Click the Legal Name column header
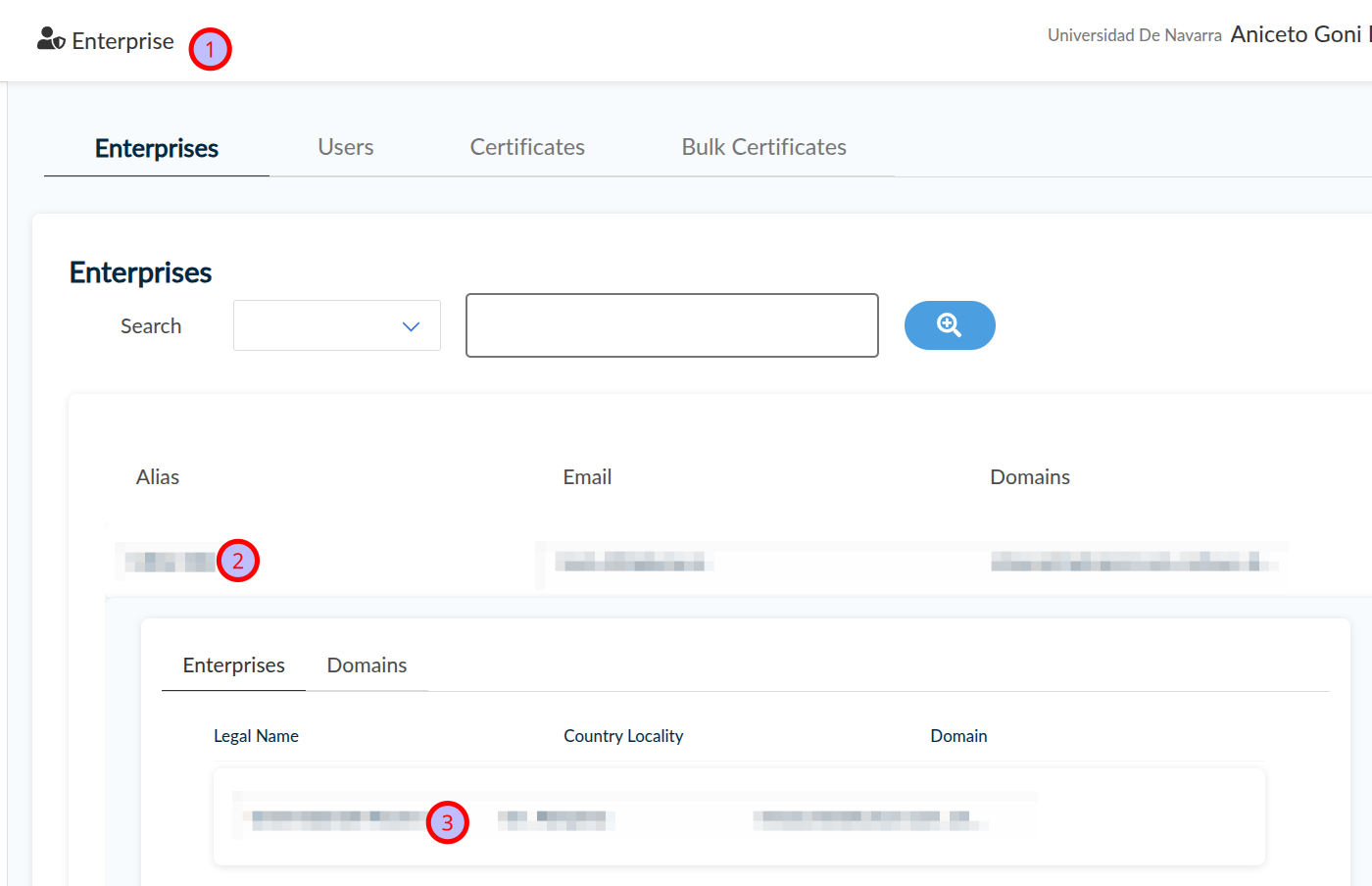Image resolution: width=1372 pixels, height=886 pixels. click(256, 736)
